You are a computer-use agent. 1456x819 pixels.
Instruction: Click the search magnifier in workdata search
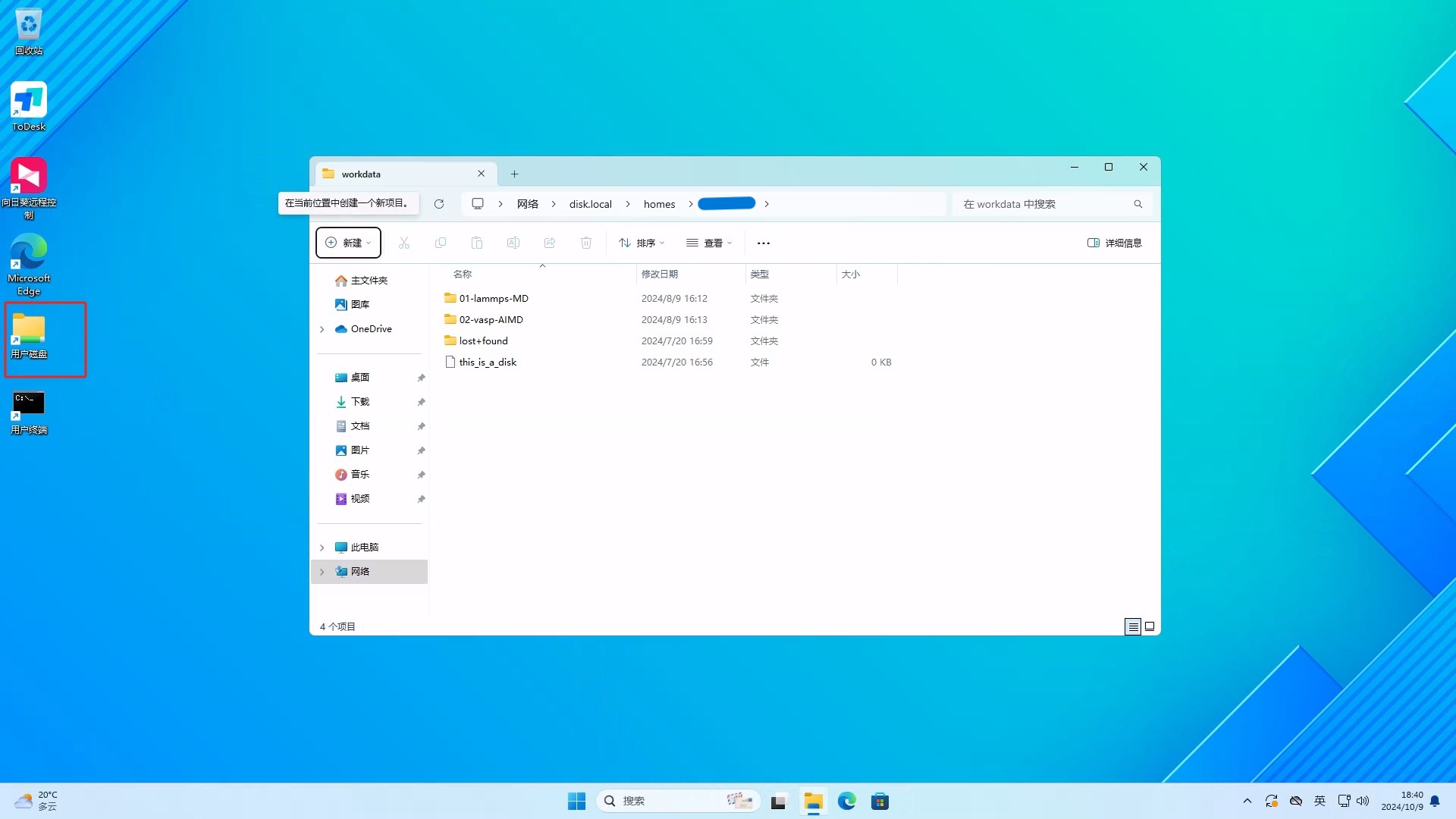click(1137, 204)
